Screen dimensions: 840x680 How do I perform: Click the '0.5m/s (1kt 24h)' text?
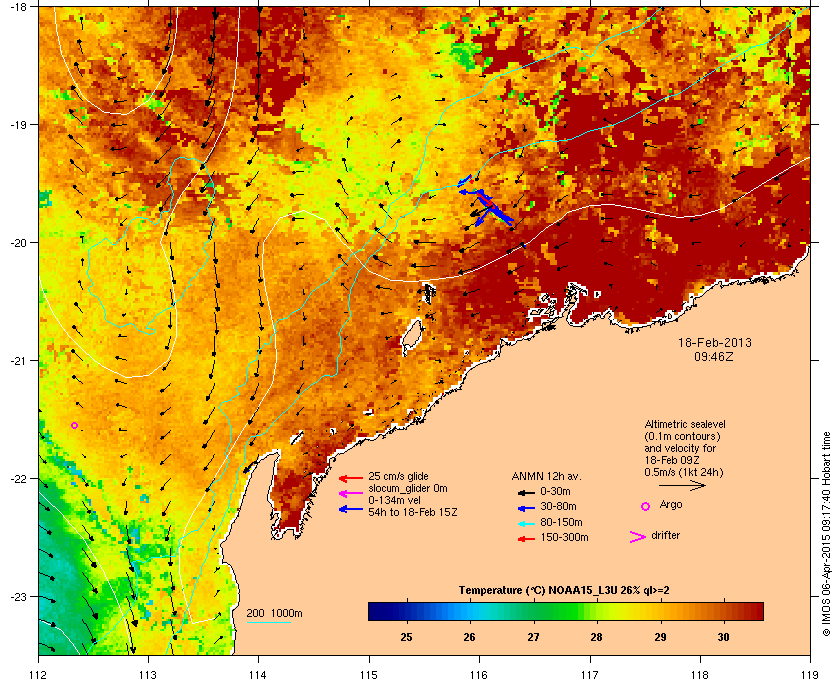684,473
